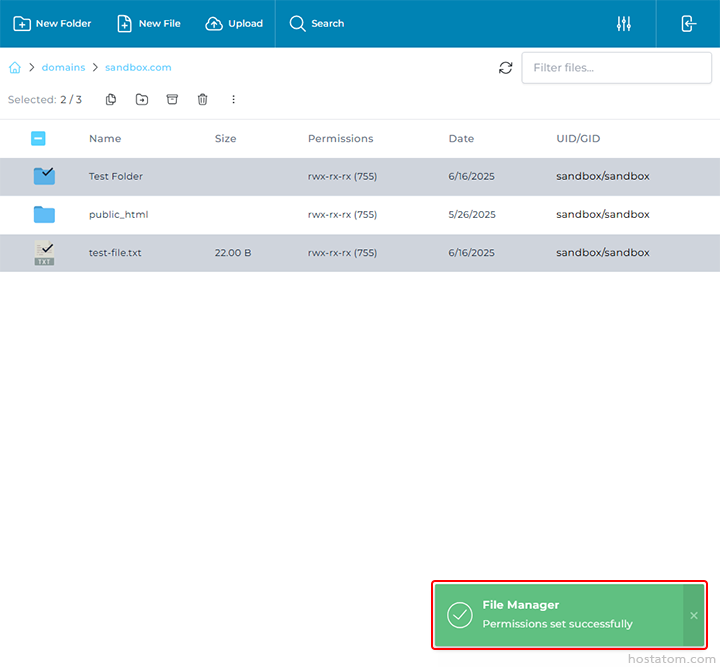Uncheck the test-file.txt file icon
The height and width of the screenshot is (667, 720).
coord(44,252)
